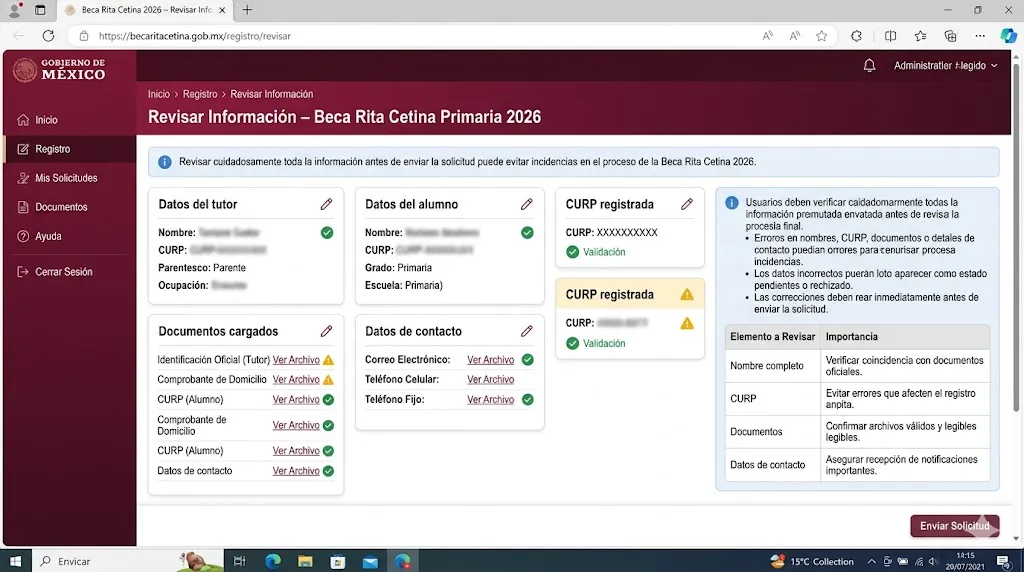
Task: Open the Windows Start menu
Action: point(16,561)
